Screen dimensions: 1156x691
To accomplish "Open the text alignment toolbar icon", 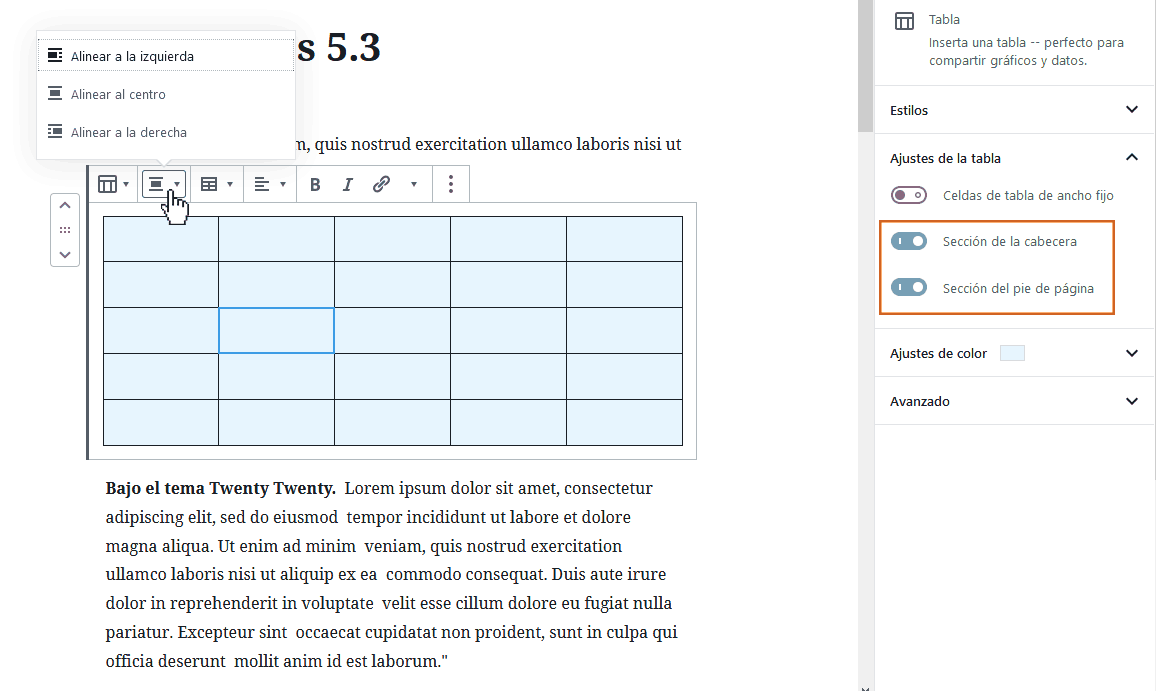I will [x=269, y=185].
